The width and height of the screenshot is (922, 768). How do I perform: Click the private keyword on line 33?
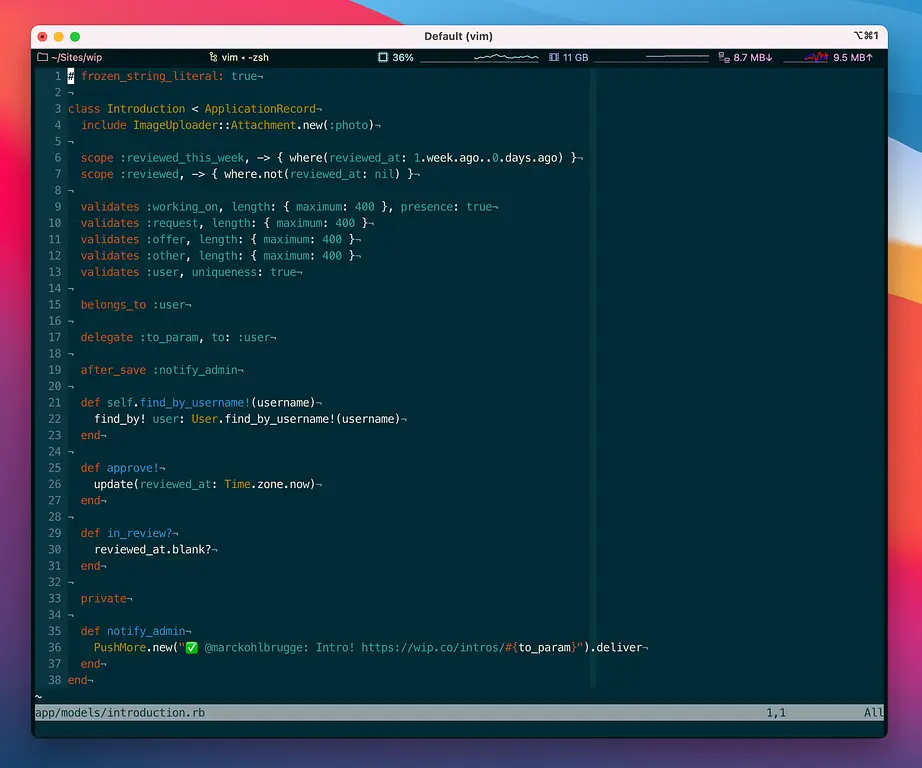pos(104,599)
